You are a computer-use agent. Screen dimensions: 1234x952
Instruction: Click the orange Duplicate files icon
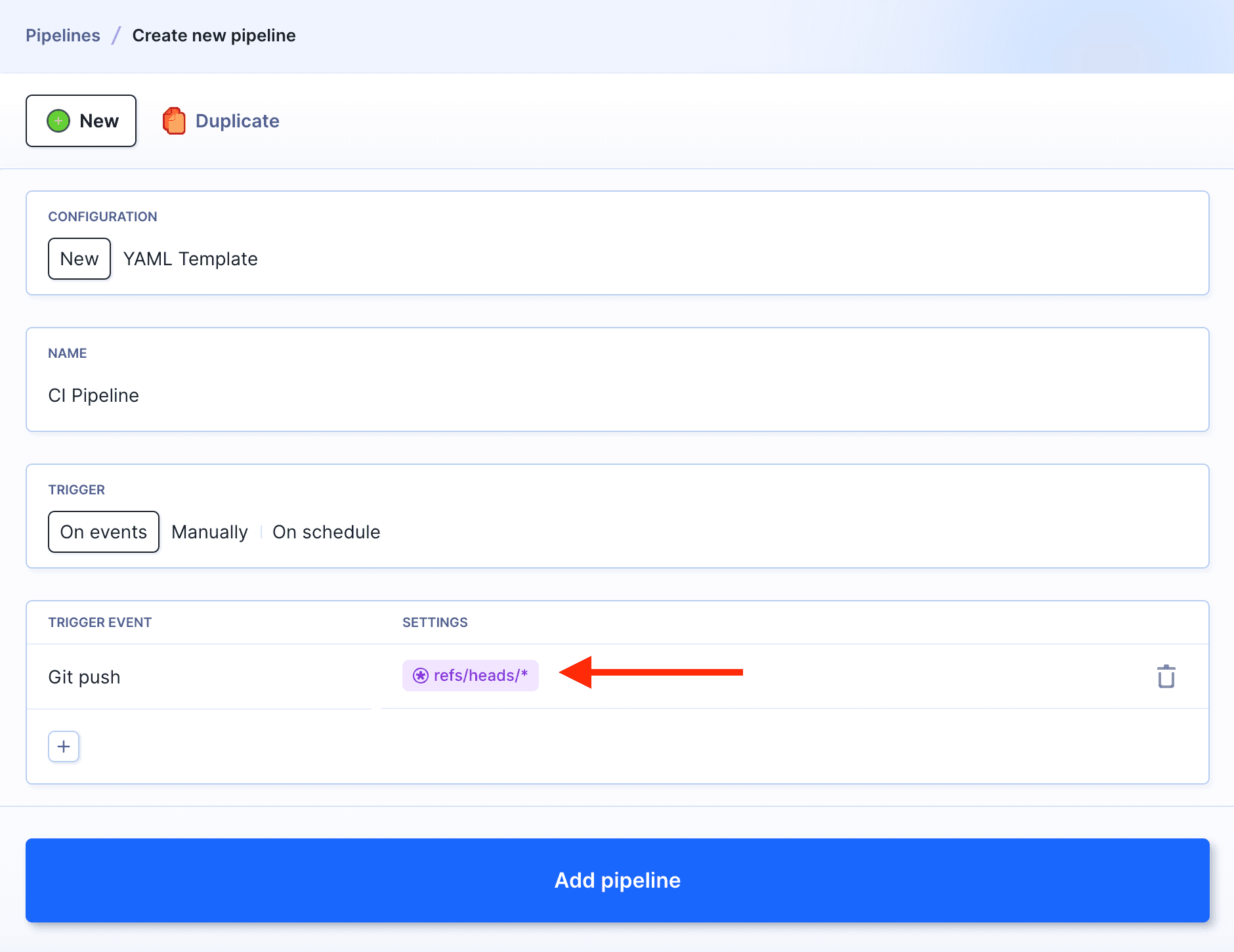point(174,121)
